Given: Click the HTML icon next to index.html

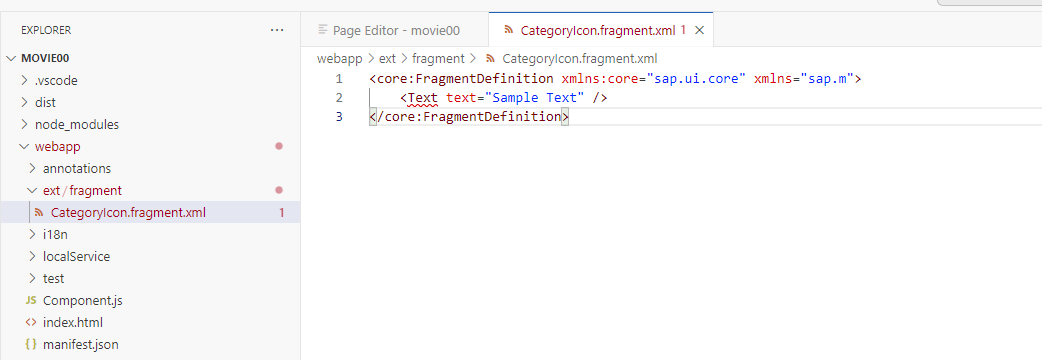Looking at the screenshot, I should (31, 322).
